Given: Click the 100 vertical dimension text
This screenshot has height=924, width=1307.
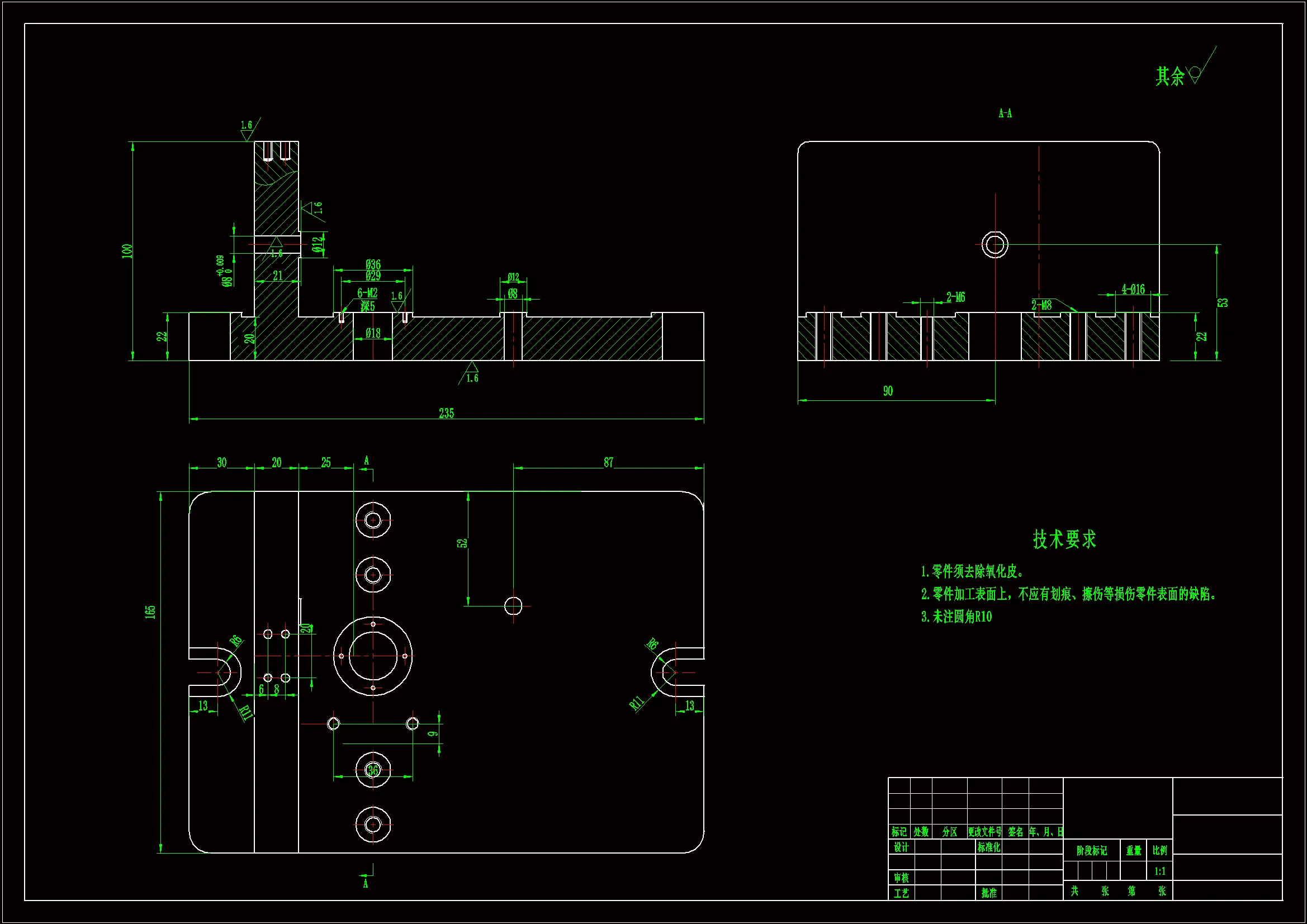Looking at the screenshot, I should [x=127, y=250].
